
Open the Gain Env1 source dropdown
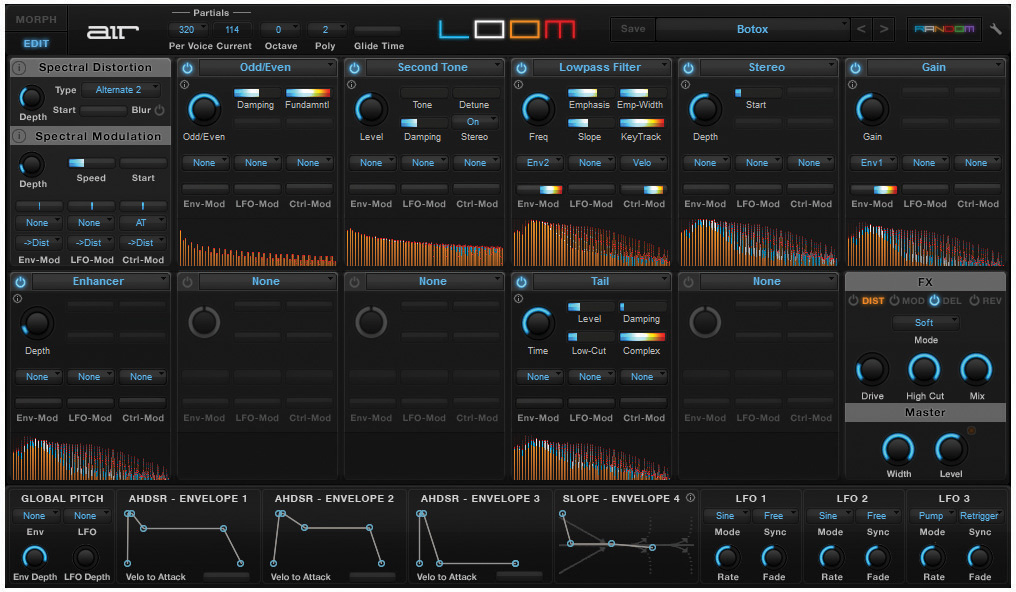pyautogui.click(x=873, y=163)
